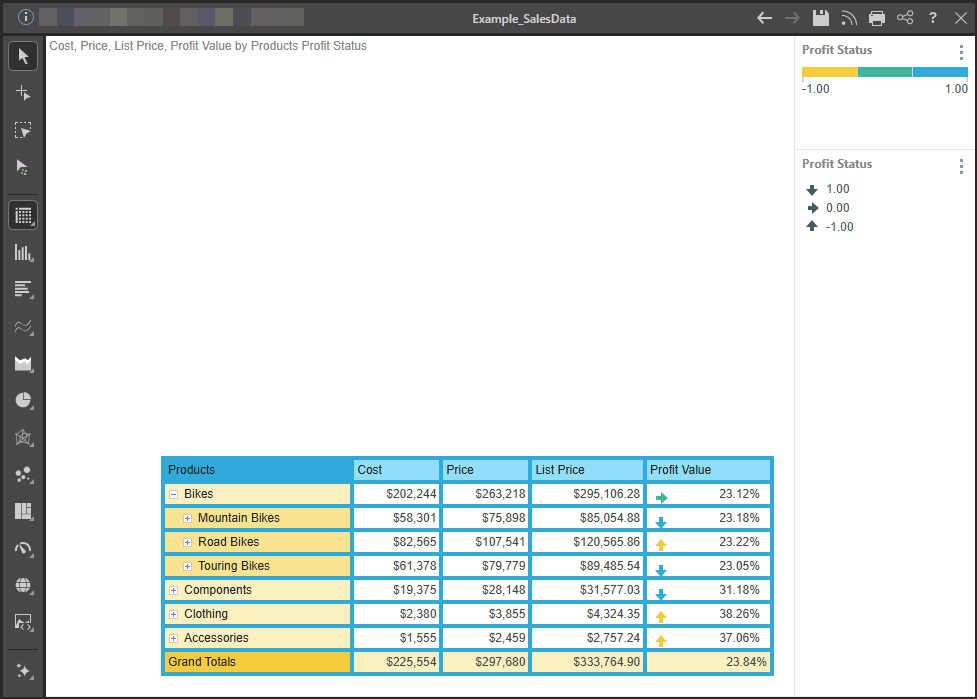
Task: Print the report using printer icon
Action: (877, 18)
